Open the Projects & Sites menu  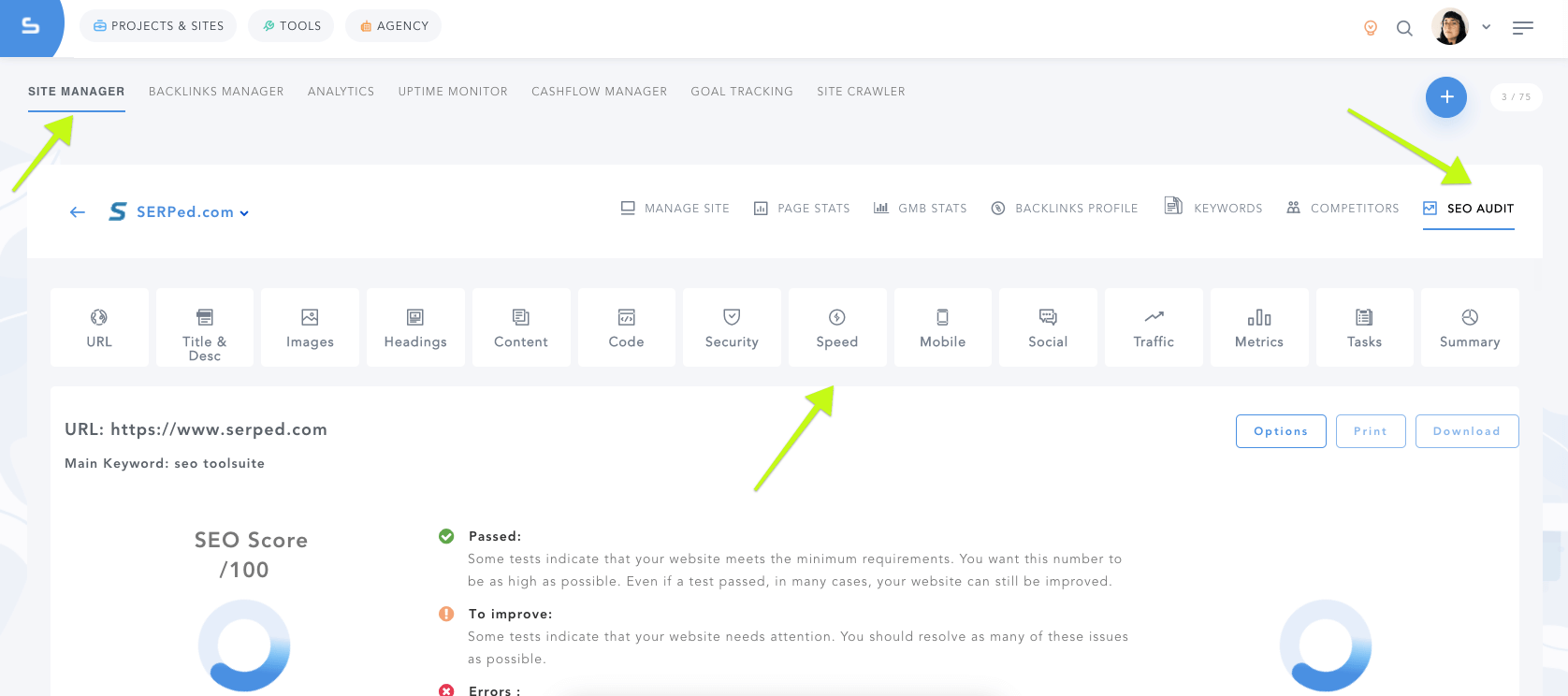click(x=158, y=26)
